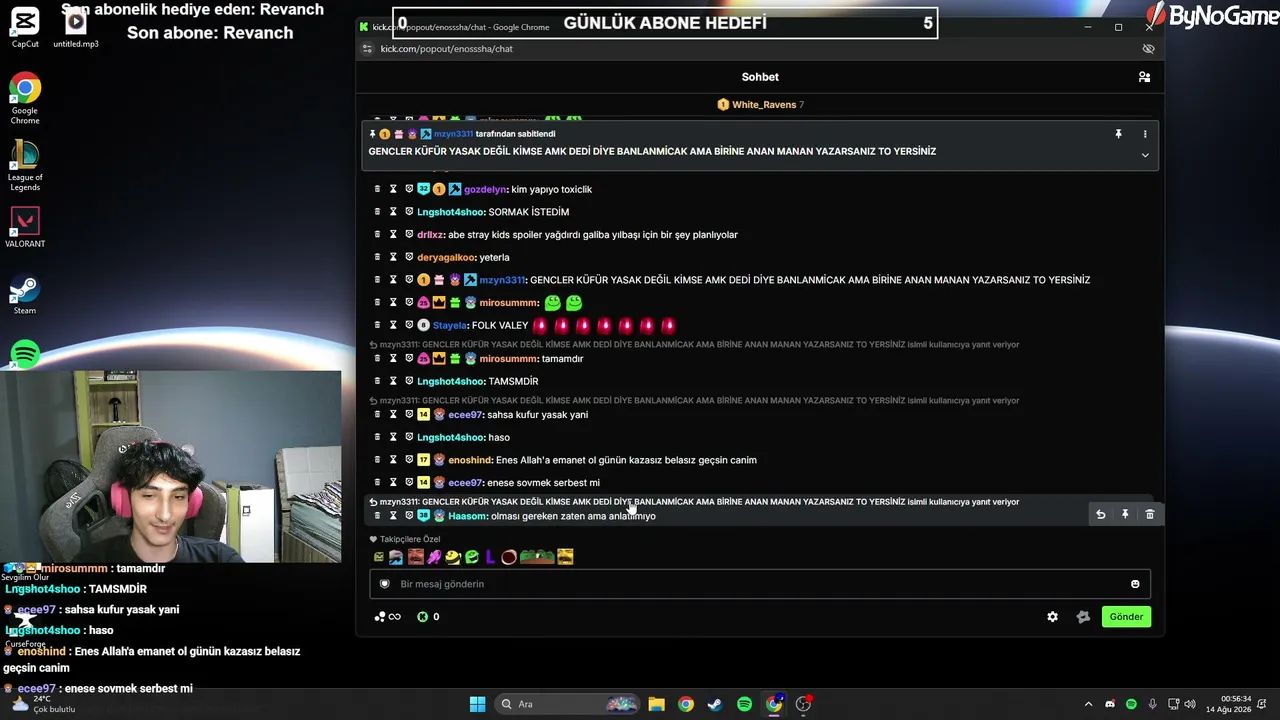
Task: Timeout gozdelyn using the hourglass icon
Action: click(393, 189)
